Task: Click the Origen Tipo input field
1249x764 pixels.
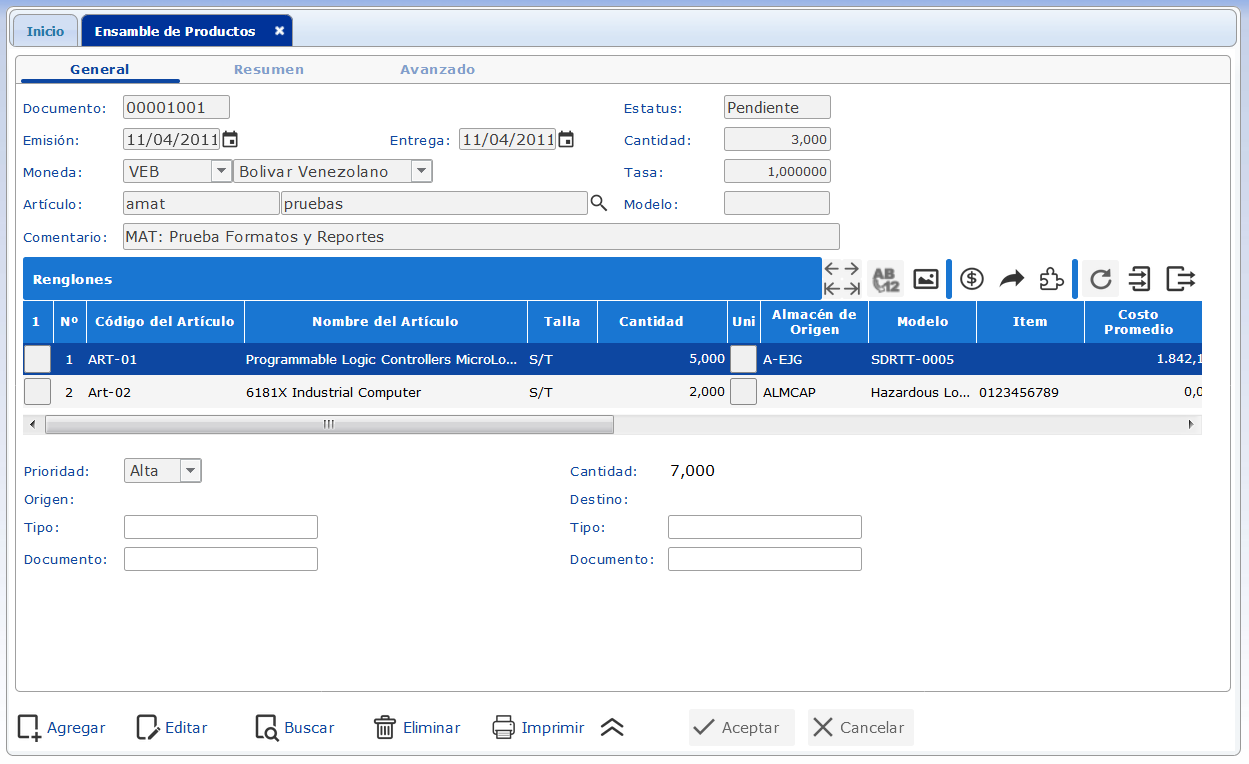Action: click(x=221, y=527)
